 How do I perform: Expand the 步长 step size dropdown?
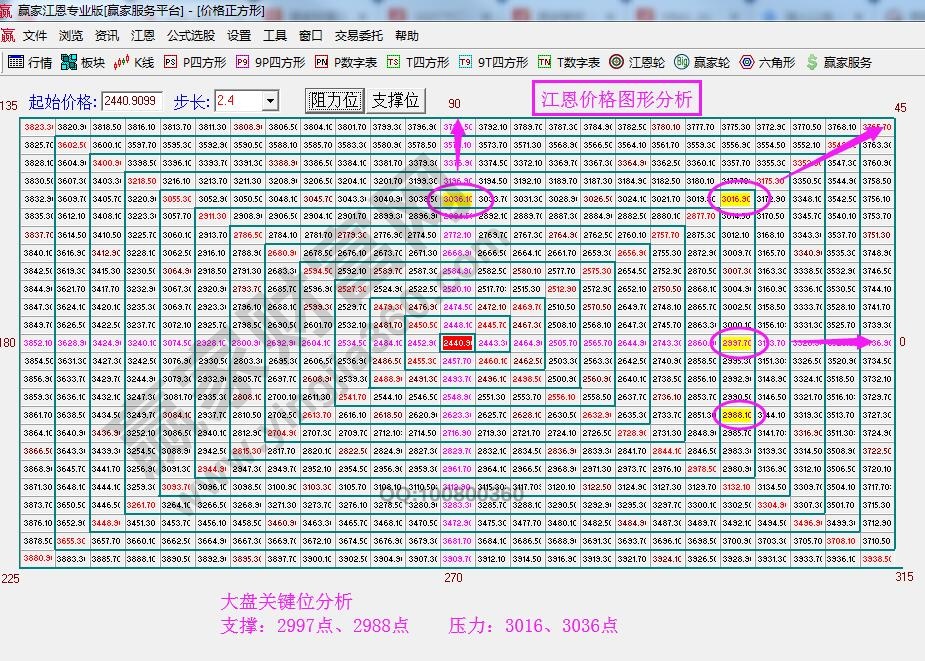[x=271, y=100]
